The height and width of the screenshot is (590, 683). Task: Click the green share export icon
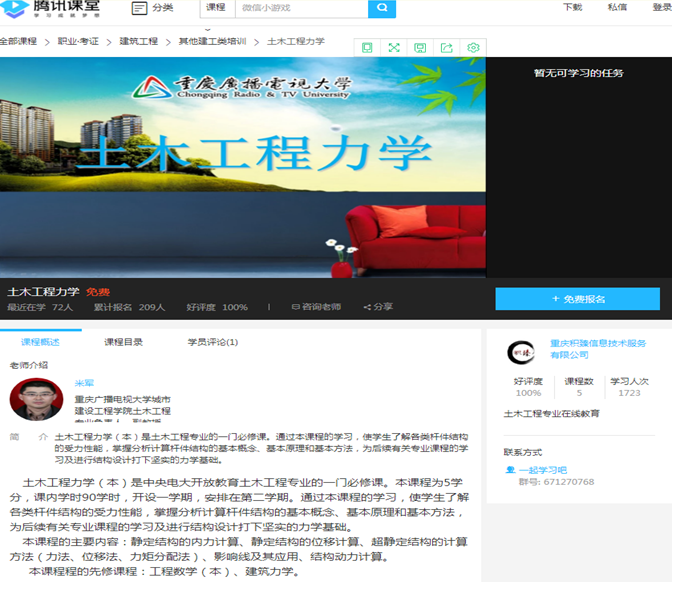click(x=447, y=47)
